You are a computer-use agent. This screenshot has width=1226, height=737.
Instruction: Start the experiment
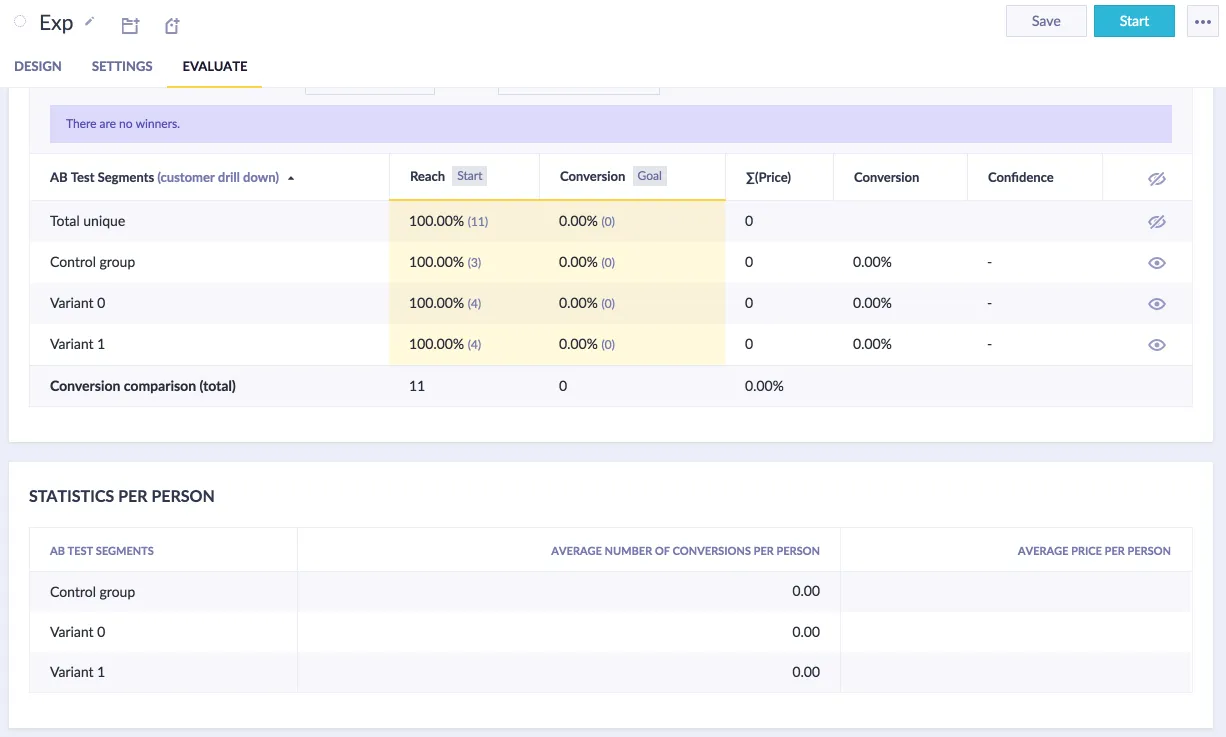1134,21
